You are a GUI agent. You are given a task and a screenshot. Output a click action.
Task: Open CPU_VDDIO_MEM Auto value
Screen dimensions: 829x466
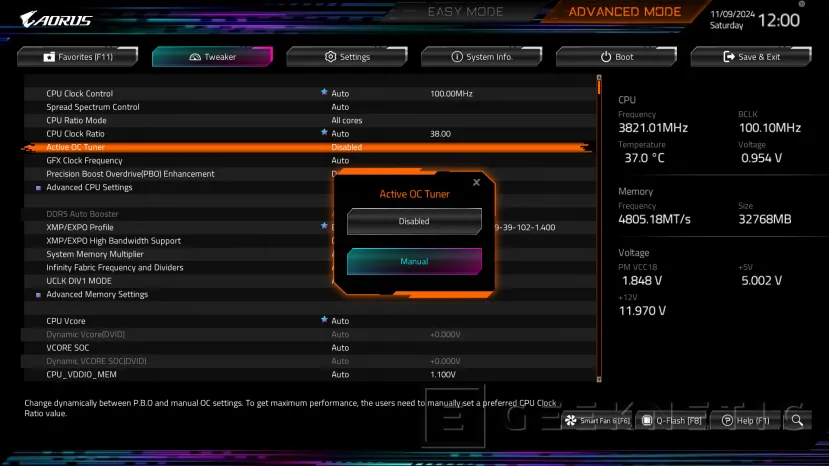[x=340, y=374]
